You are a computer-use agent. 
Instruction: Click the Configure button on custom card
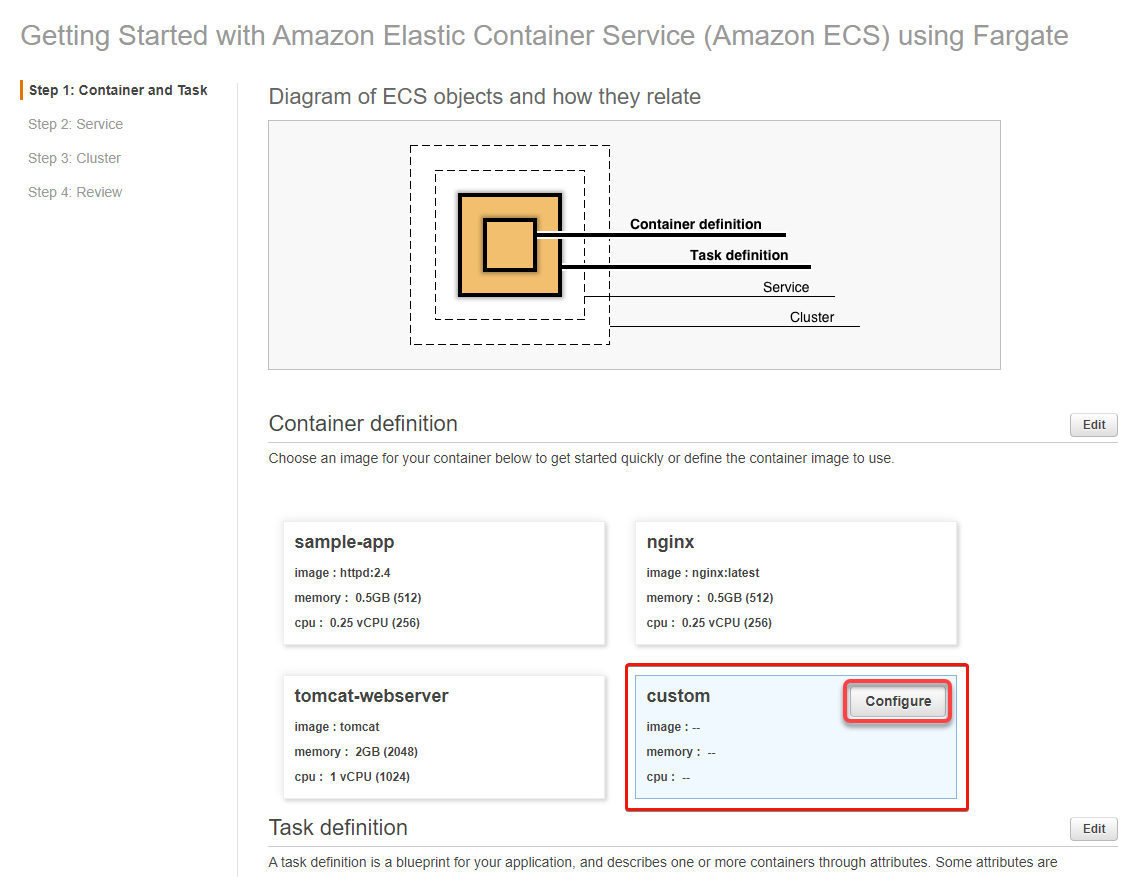click(x=898, y=701)
